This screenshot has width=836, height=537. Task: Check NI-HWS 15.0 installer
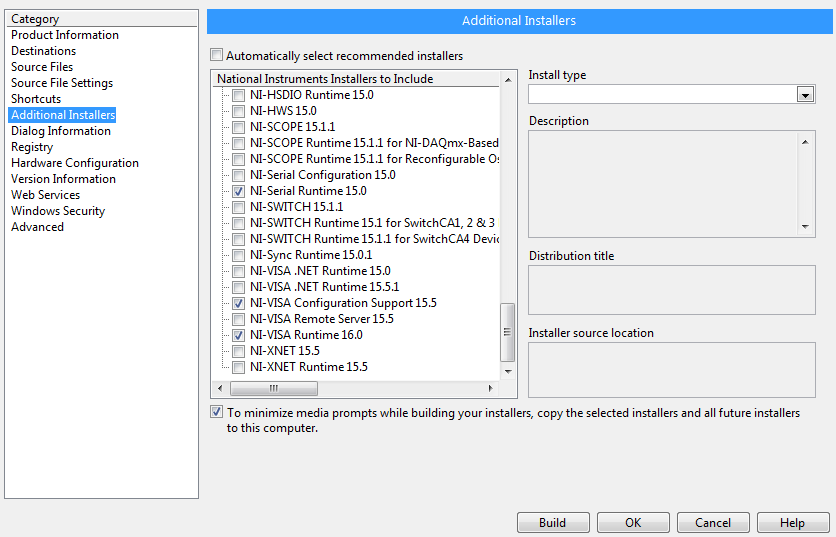[238, 111]
